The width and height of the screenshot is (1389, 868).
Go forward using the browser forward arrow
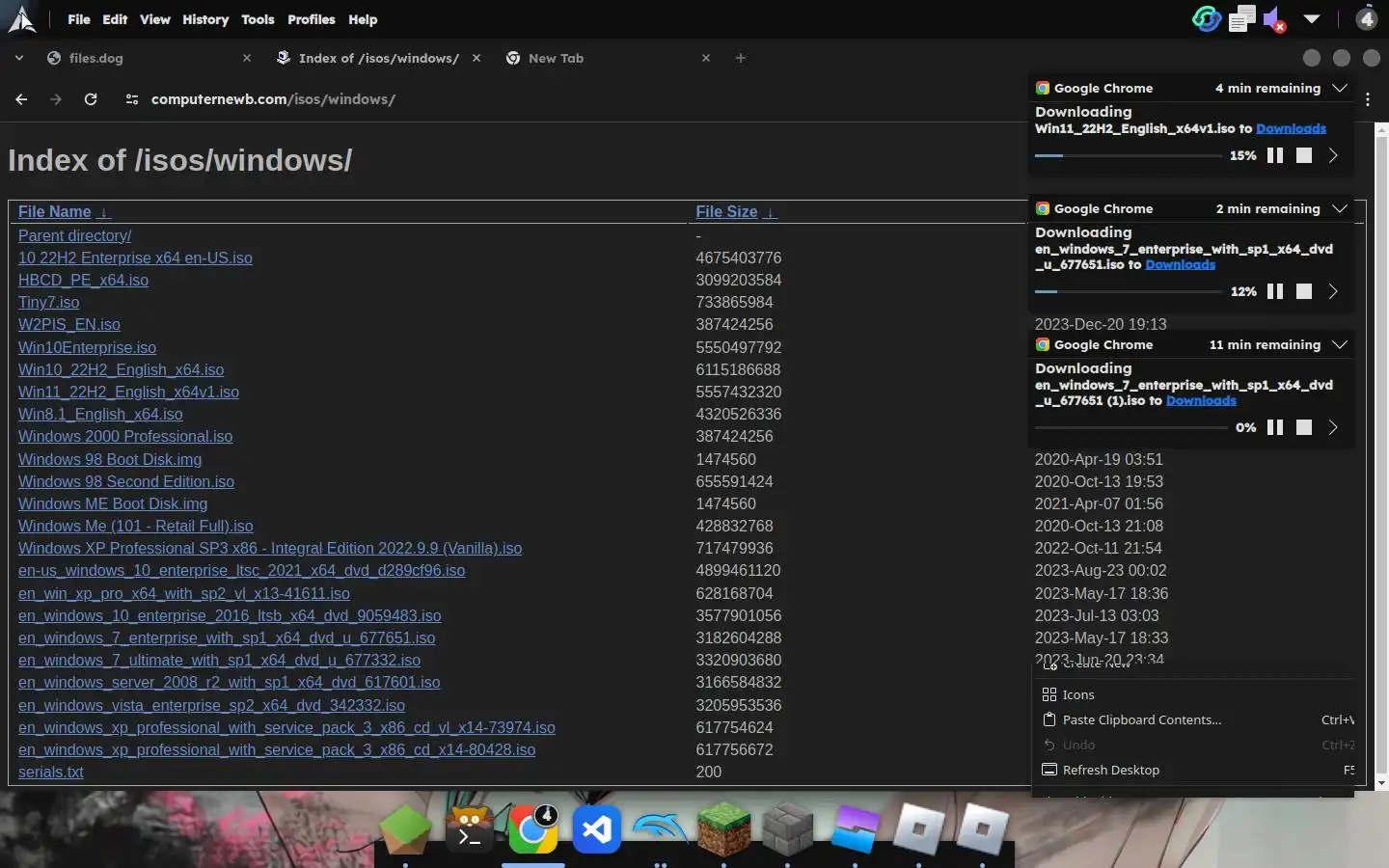pos(56,99)
